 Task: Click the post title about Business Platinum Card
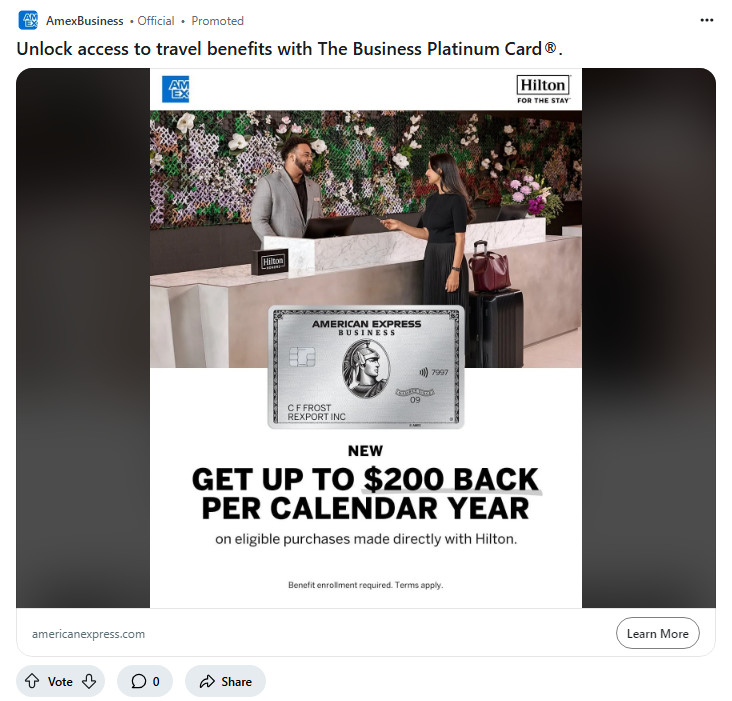tap(290, 48)
